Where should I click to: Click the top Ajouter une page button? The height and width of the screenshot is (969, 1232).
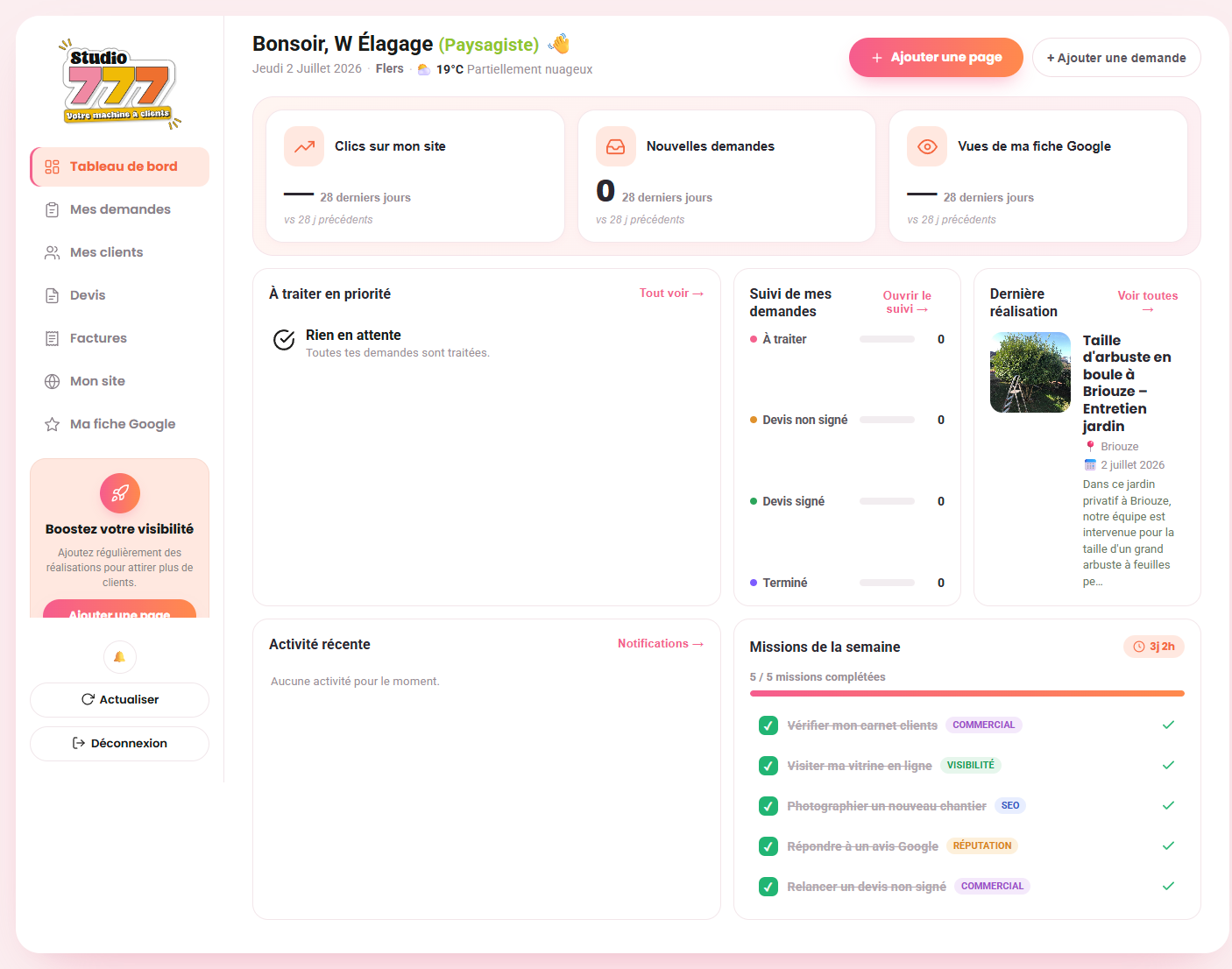click(x=936, y=57)
